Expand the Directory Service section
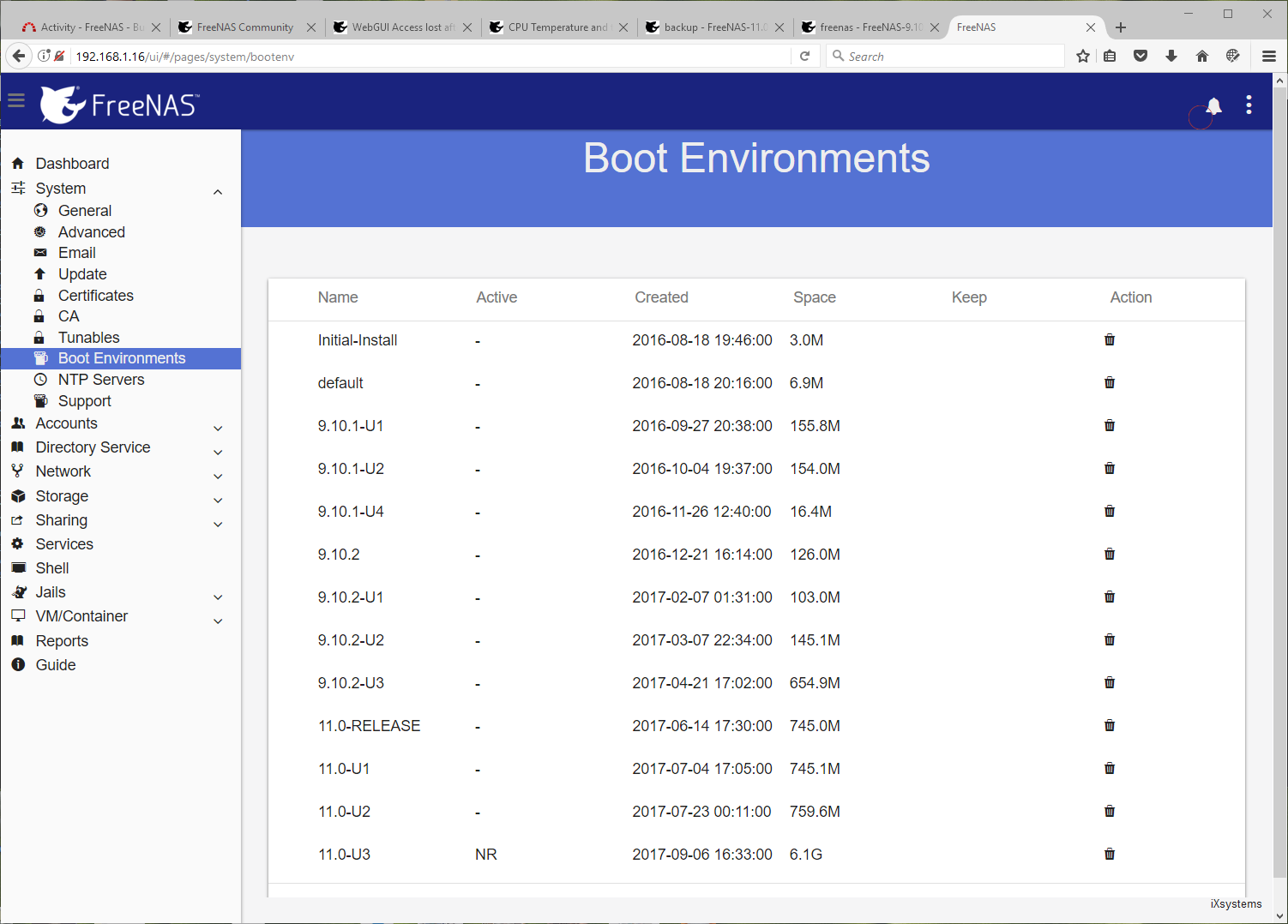The image size is (1288, 924). pos(218,452)
